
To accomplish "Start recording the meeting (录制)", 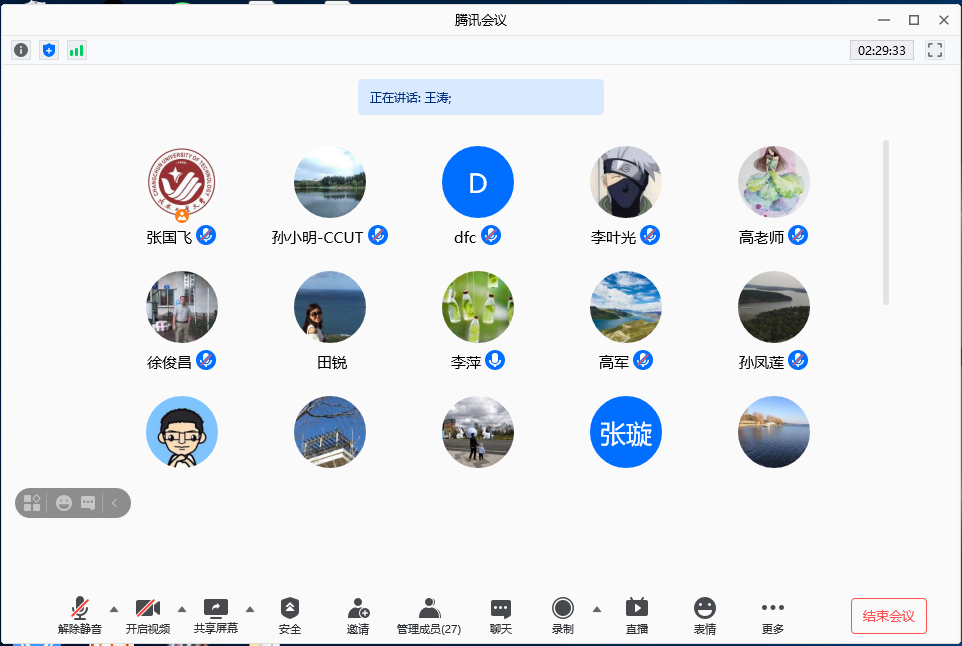I will click(x=563, y=615).
